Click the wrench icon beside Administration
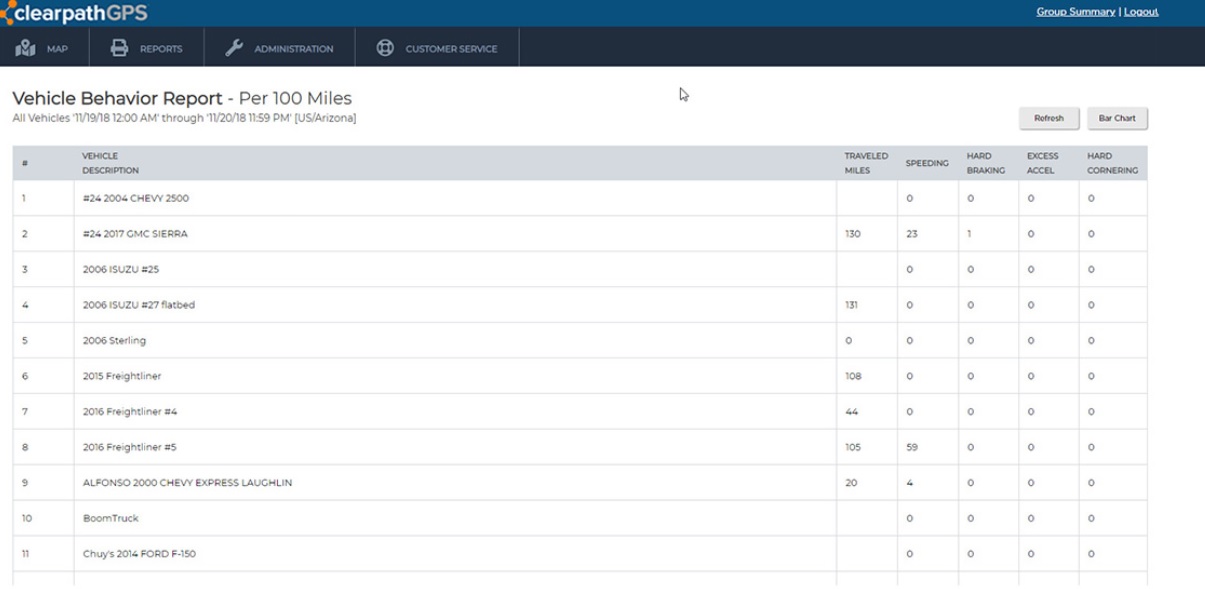 coord(234,48)
